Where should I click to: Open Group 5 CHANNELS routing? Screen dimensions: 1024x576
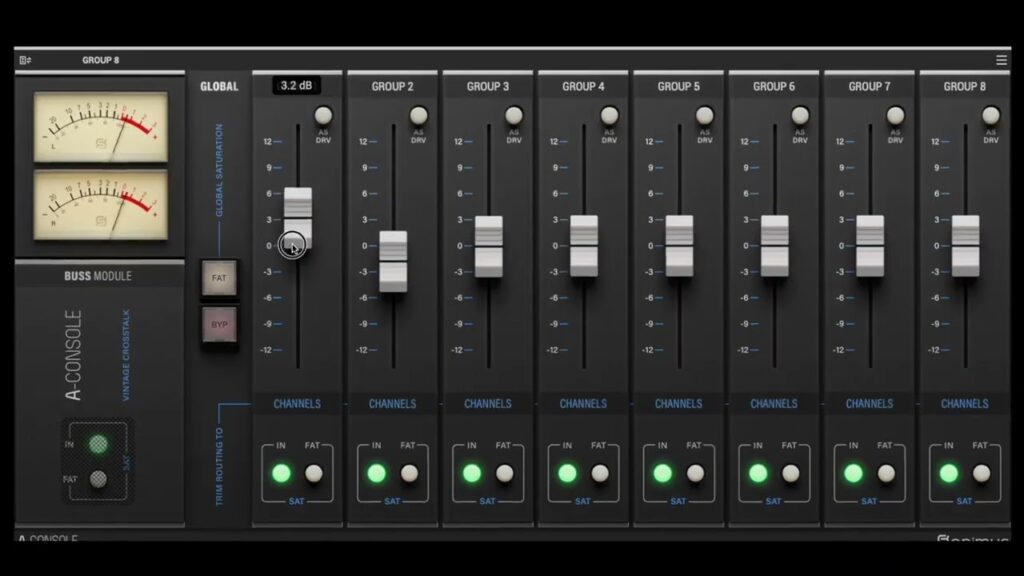pyautogui.click(x=679, y=404)
